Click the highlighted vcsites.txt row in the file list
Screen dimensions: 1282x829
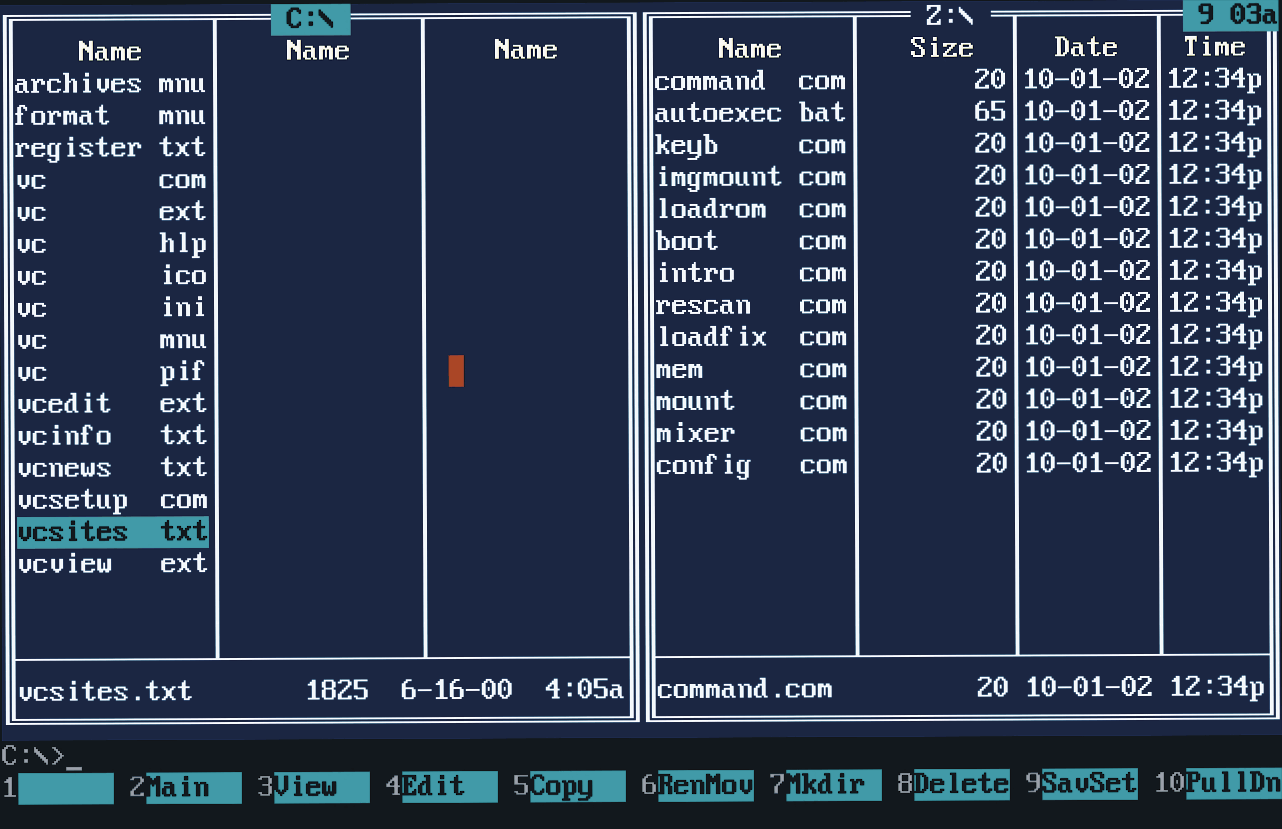[112, 532]
